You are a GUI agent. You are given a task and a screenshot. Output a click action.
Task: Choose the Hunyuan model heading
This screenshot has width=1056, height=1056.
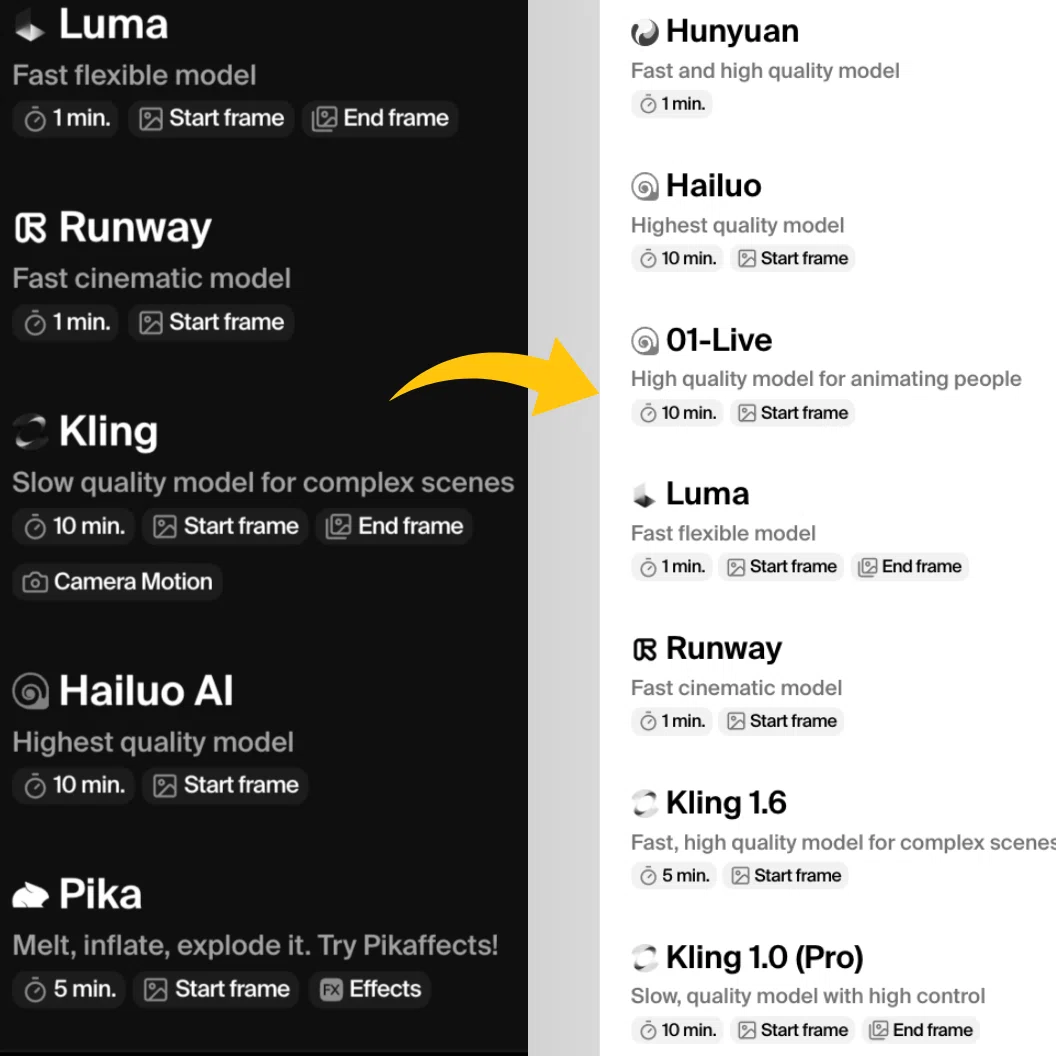[x=732, y=31]
